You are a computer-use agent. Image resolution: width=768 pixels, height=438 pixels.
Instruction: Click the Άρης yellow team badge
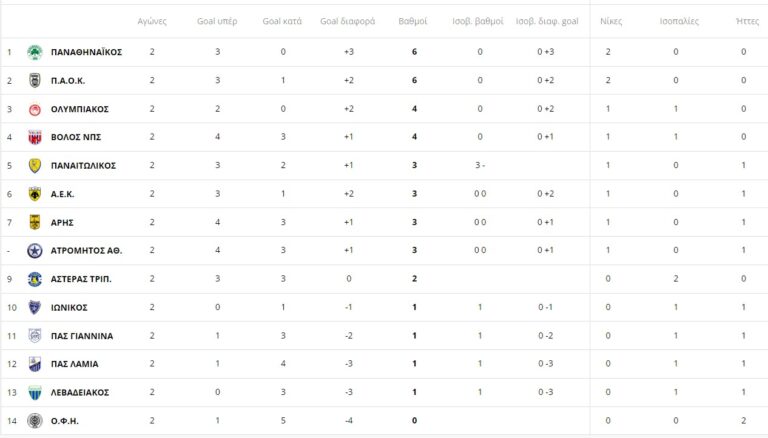[x=34, y=222]
